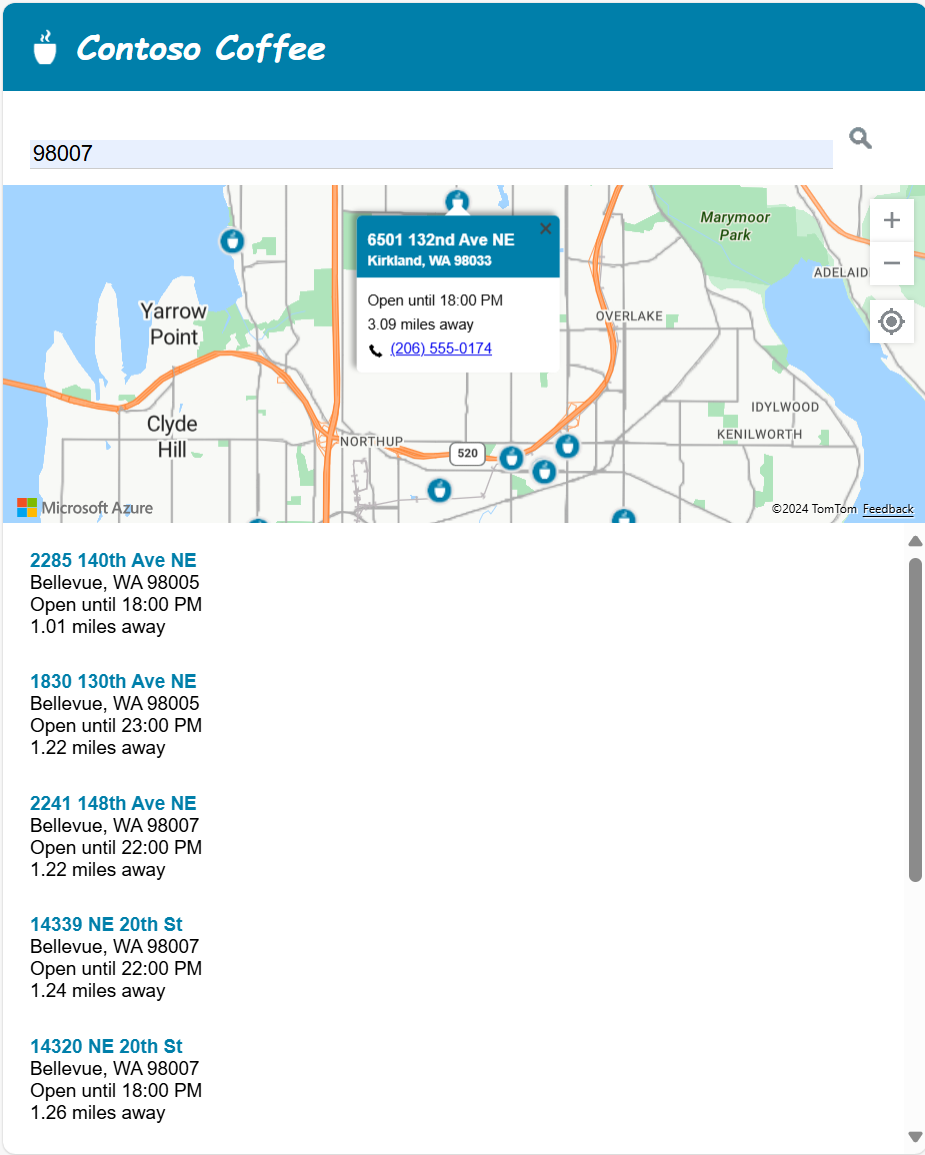The image size is (925, 1155).
Task: Click the results list scroll up arrow
Action: [x=914, y=541]
